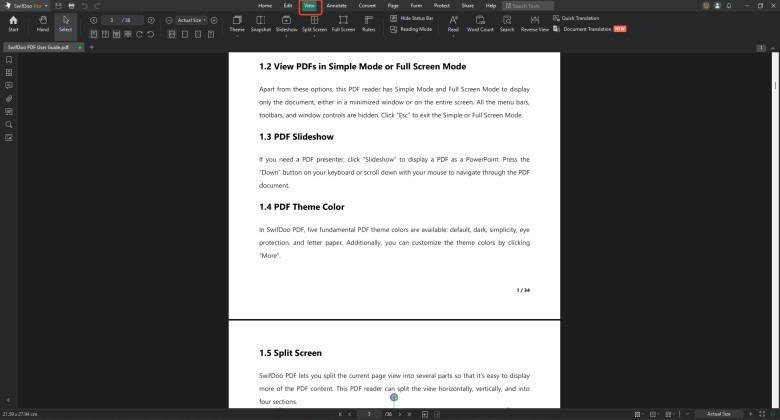
Task: Open the Share tab
Action: [x=468, y=6]
